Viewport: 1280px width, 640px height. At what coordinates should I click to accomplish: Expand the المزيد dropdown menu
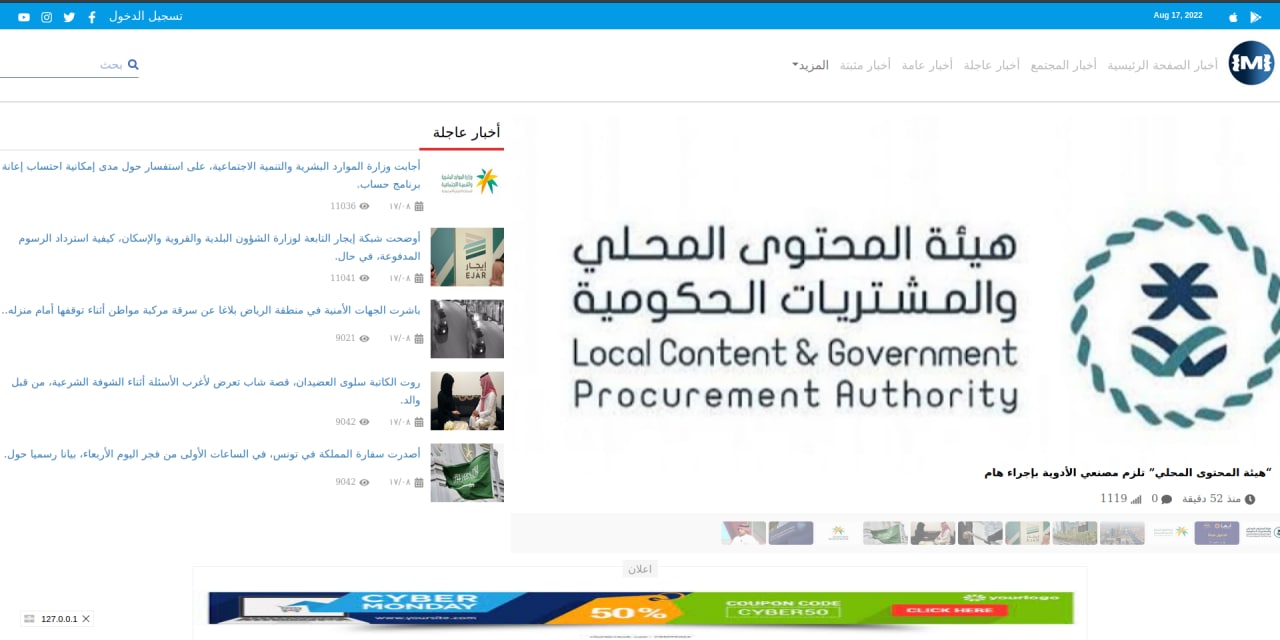pos(810,65)
